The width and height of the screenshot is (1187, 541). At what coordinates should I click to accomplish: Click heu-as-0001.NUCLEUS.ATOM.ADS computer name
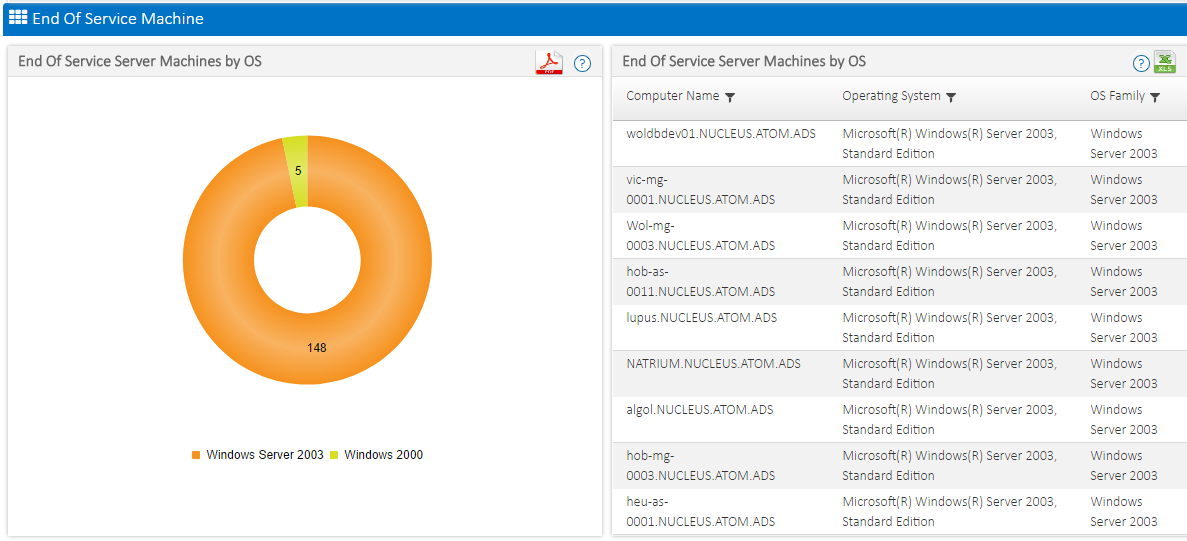pyautogui.click(x=701, y=511)
